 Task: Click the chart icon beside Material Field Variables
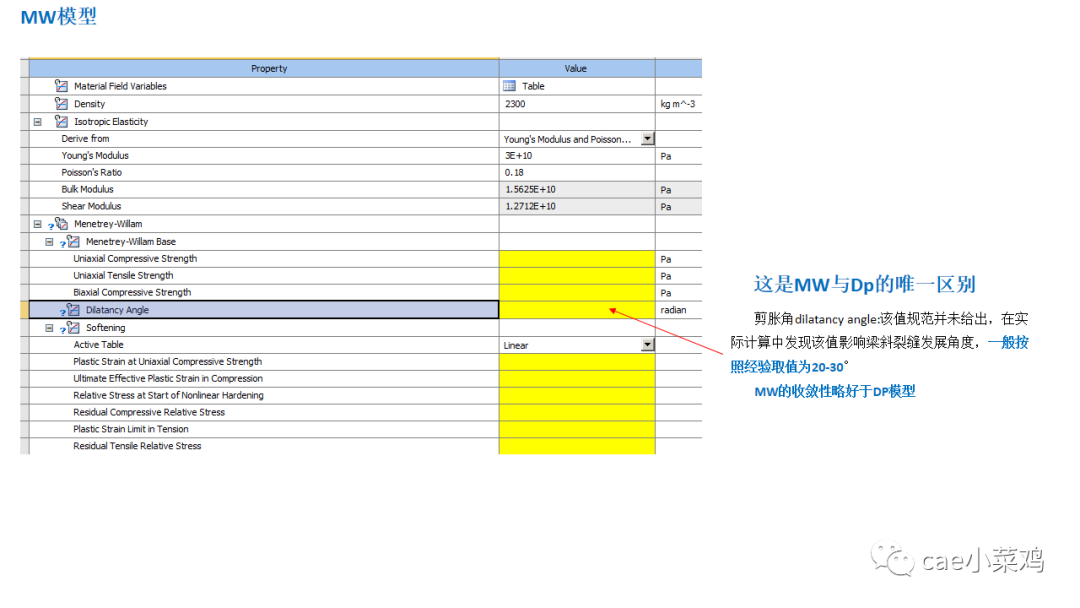(62, 86)
